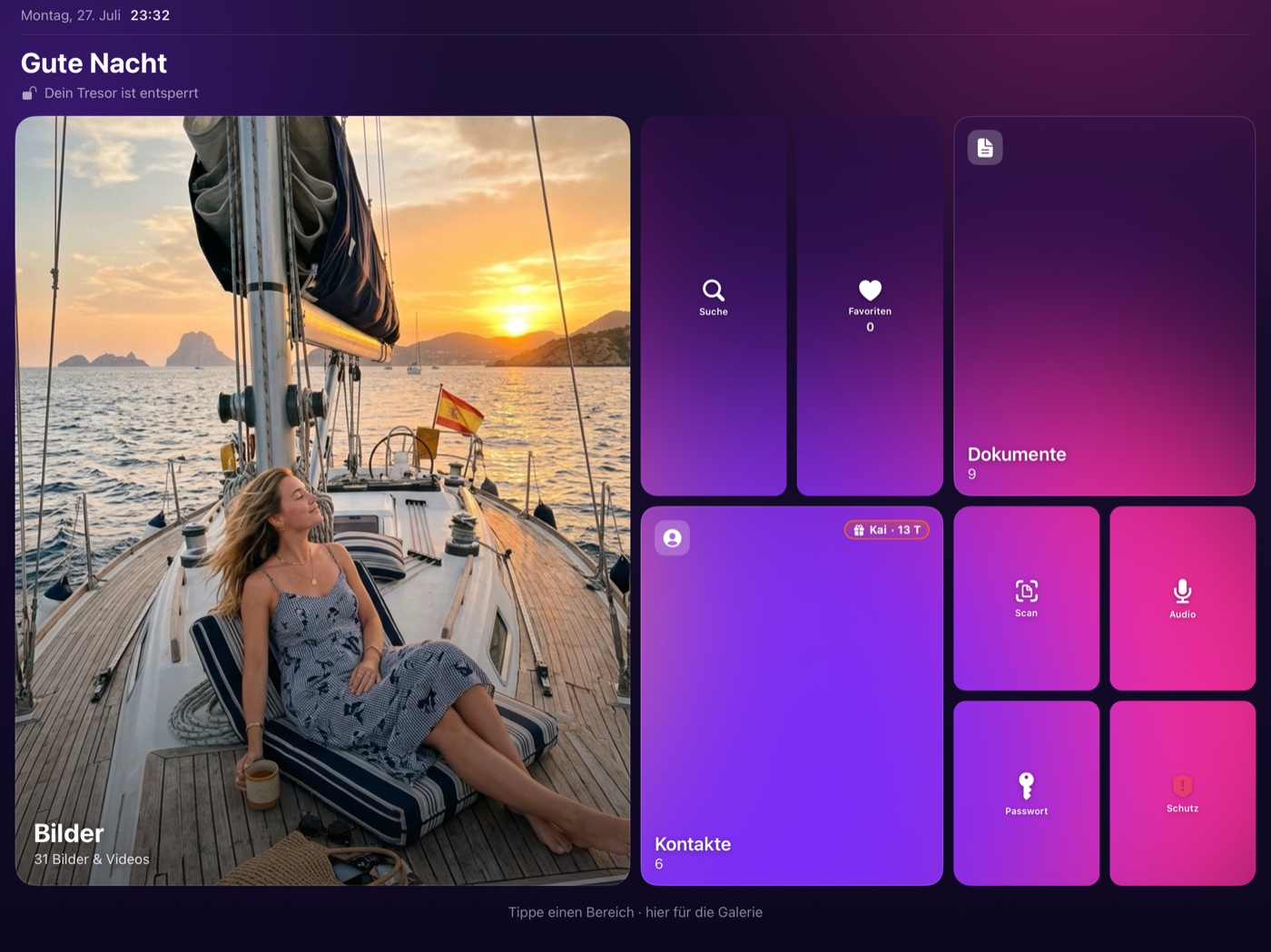The image size is (1271, 952).
Task: Start Audio with the microphone icon
Action: tap(1182, 591)
